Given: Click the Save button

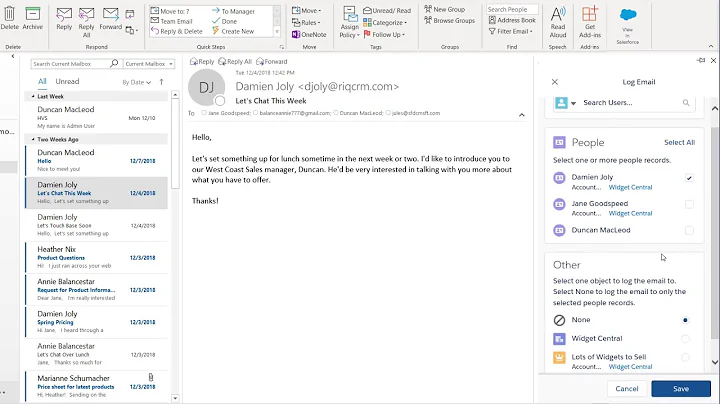Looking at the screenshot, I should [x=681, y=388].
